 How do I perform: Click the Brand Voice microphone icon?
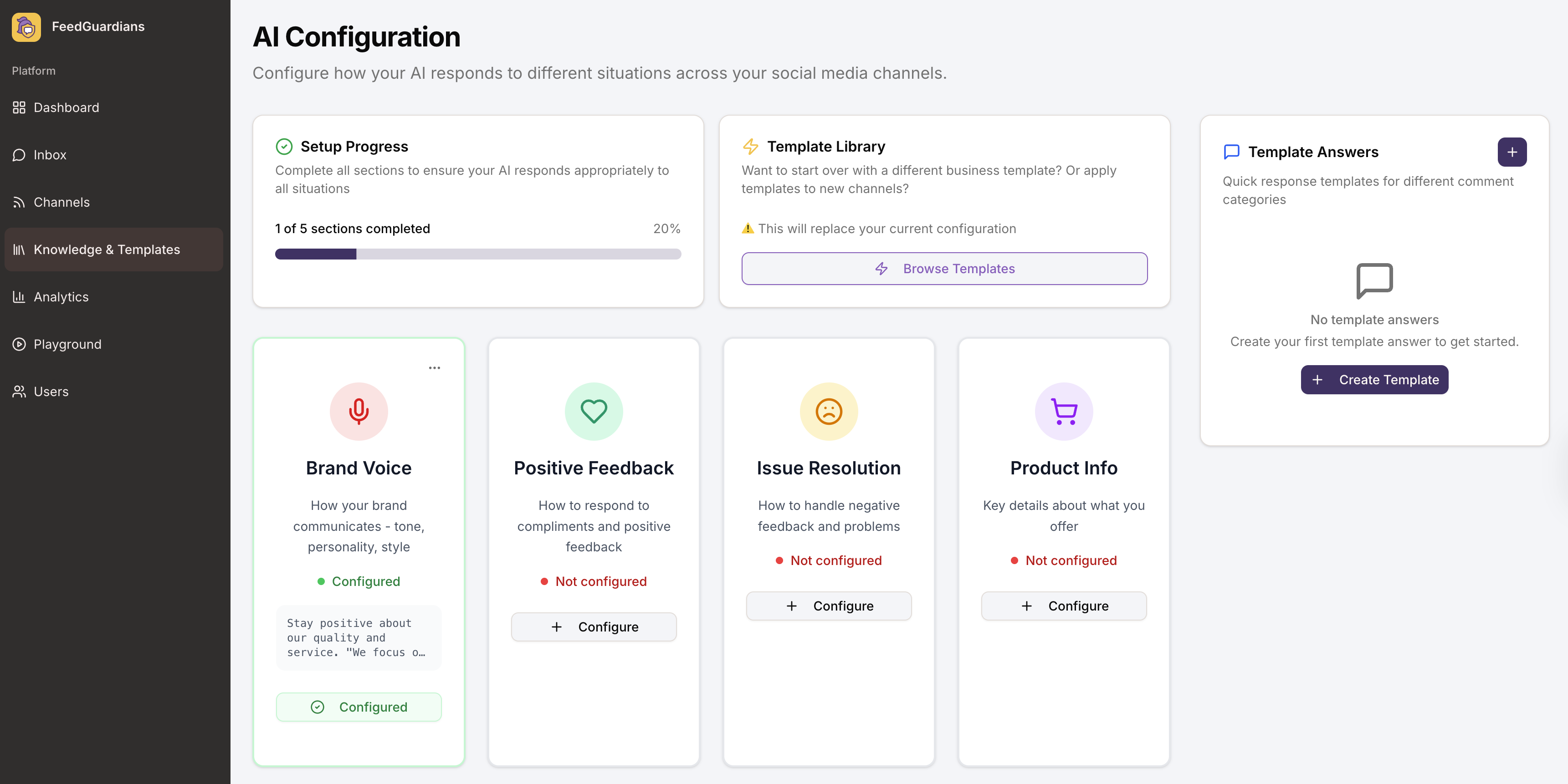pyautogui.click(x=359, y=411)
